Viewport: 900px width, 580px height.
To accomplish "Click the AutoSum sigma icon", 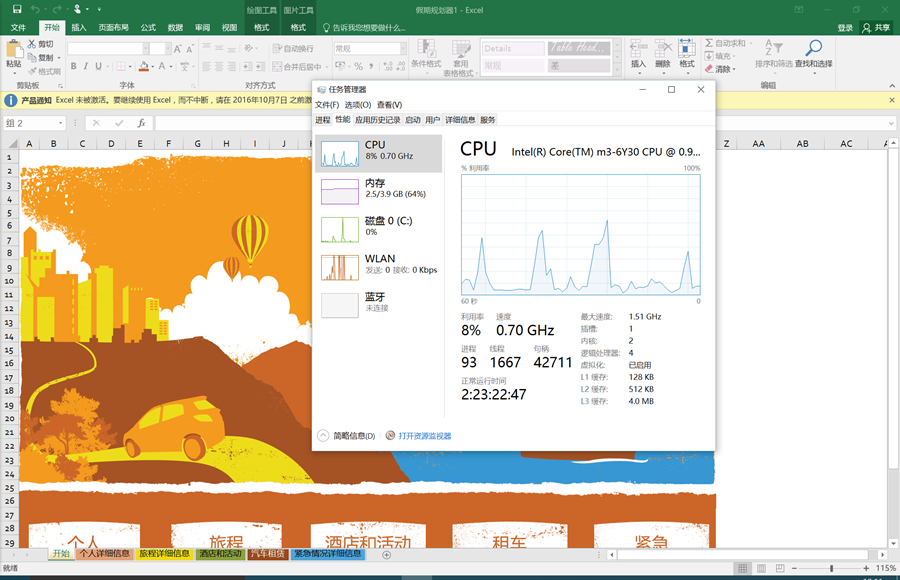I will tap(709, 44).
